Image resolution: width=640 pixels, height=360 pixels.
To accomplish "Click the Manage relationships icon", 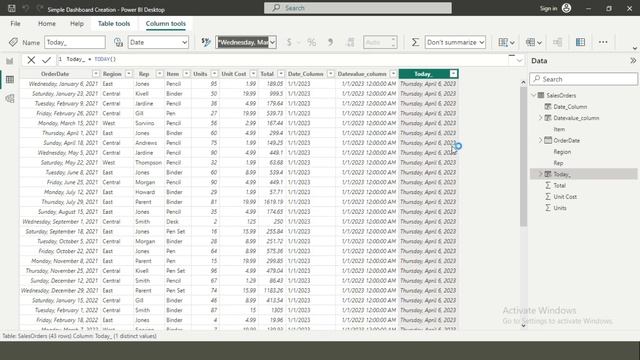I will pos(558,42).
